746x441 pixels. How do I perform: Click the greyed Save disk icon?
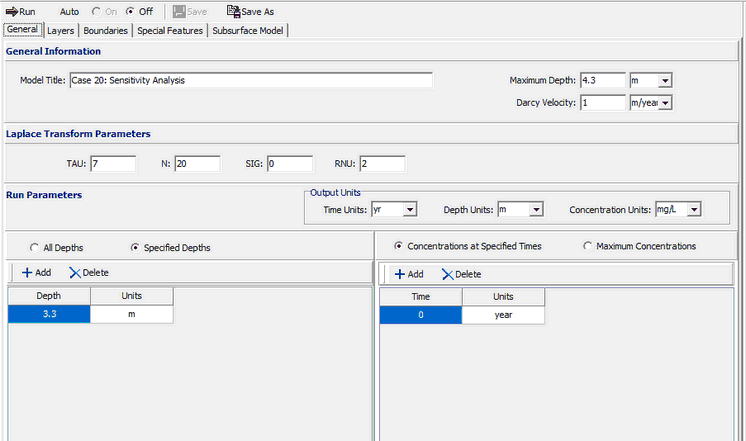179,11
